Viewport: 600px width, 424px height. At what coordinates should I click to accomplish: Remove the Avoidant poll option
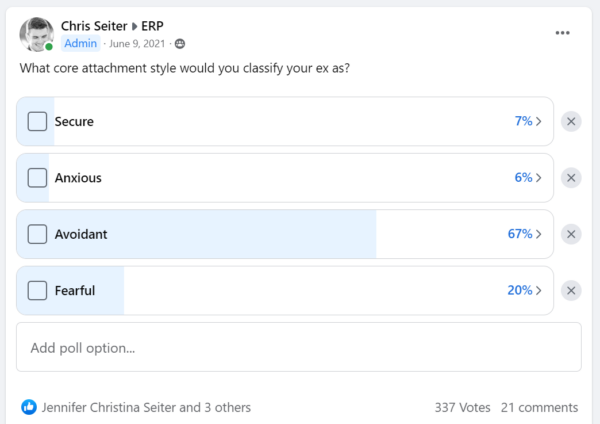[x=571, y=234]
